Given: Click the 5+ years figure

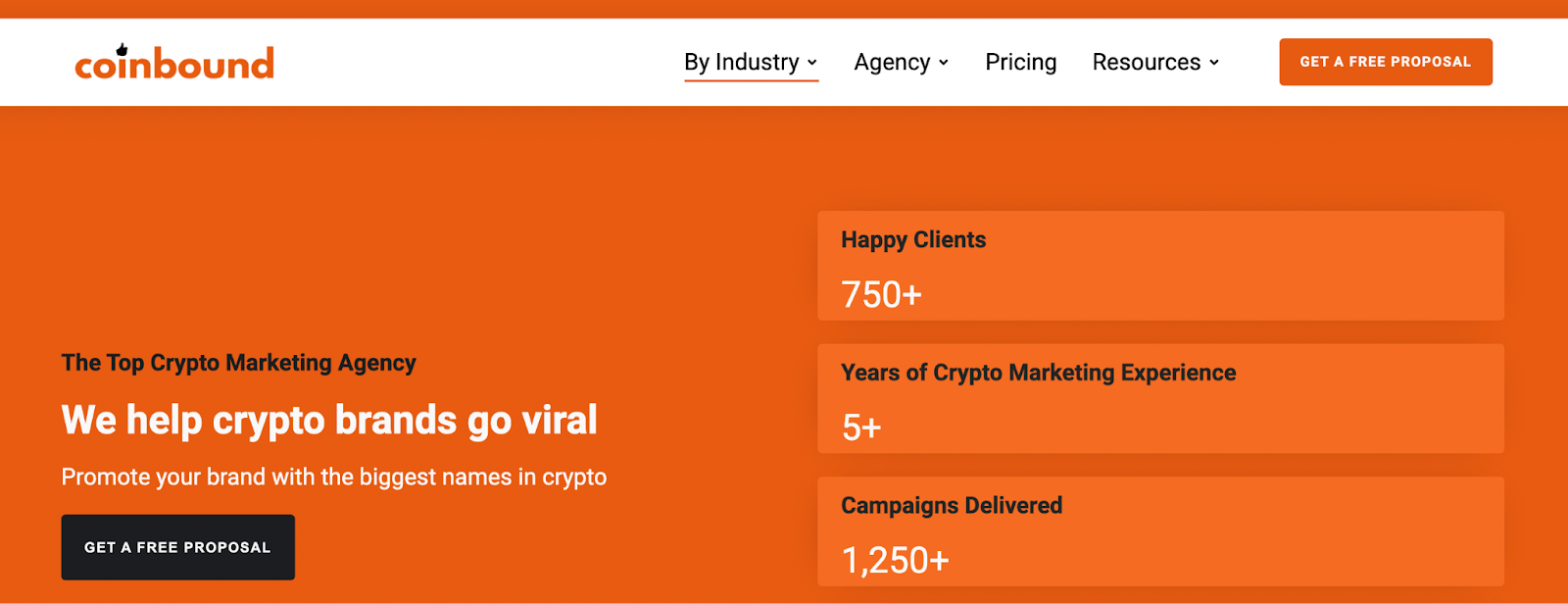Looking at the screenshot, I should click(x=861, y=428).
